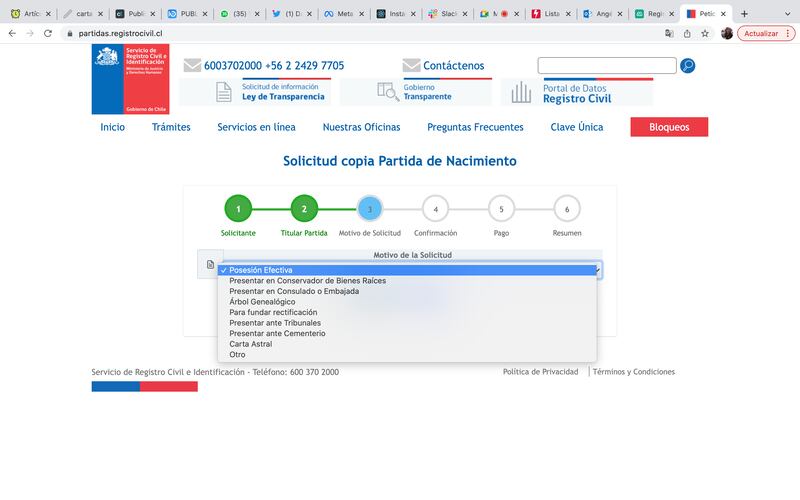The width and height of the screenshot is (800, 500).
Task: Click step 5 Pago circle
Action: [502, 209]
